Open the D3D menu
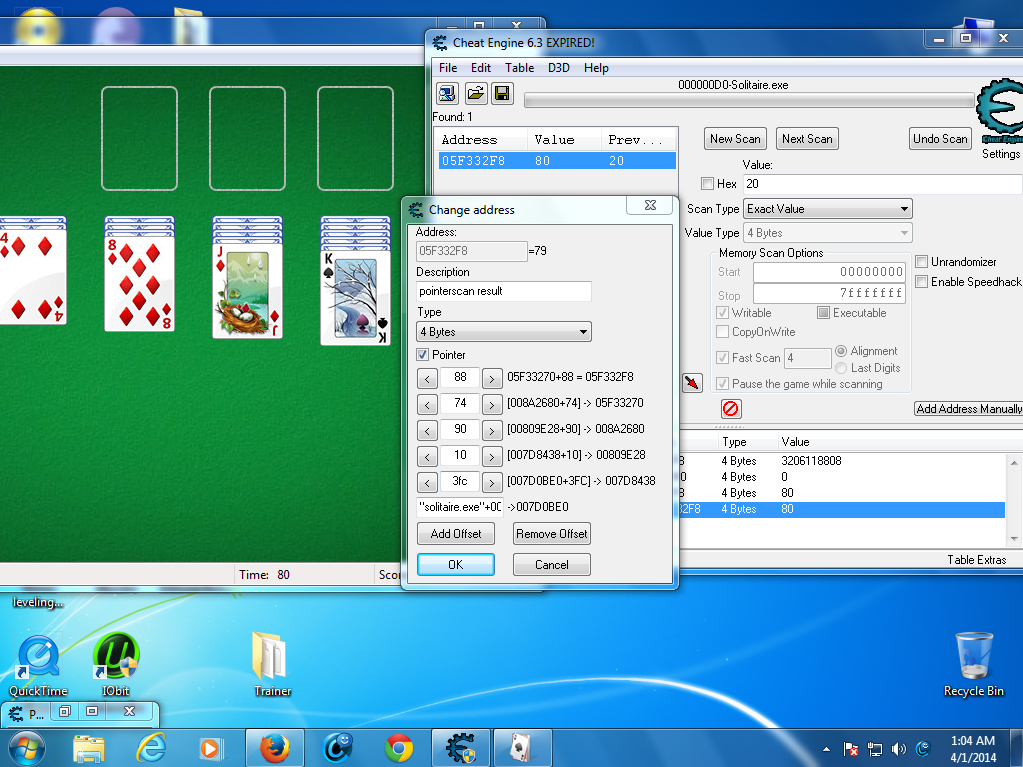Image resolution: width=1023 pixels, height=767 pixels. [x=558, y=68]
